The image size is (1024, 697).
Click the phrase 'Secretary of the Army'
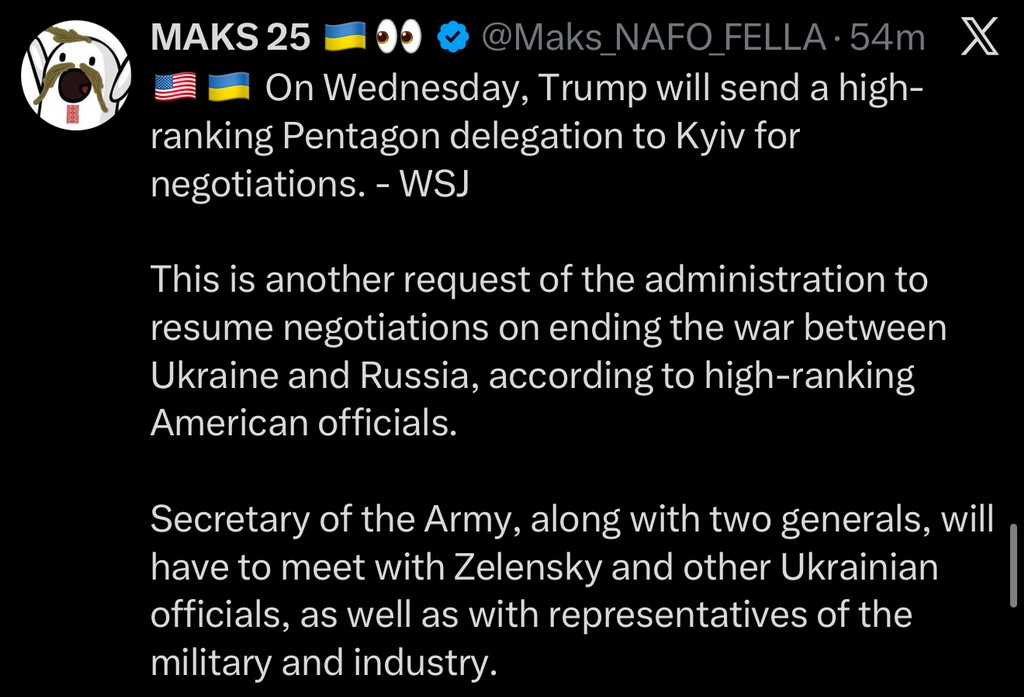click(x=335, y=520)
